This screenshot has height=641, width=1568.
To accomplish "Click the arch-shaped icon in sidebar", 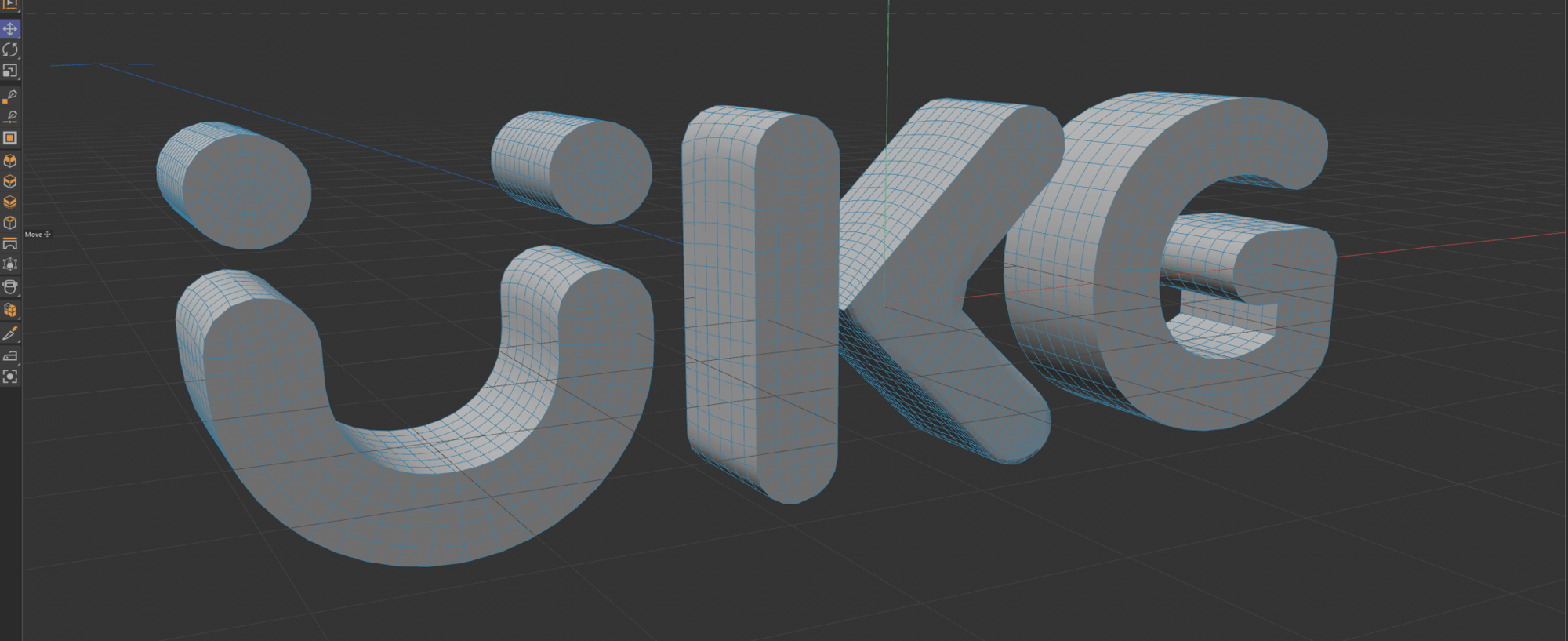I will (x=10, y=244).
